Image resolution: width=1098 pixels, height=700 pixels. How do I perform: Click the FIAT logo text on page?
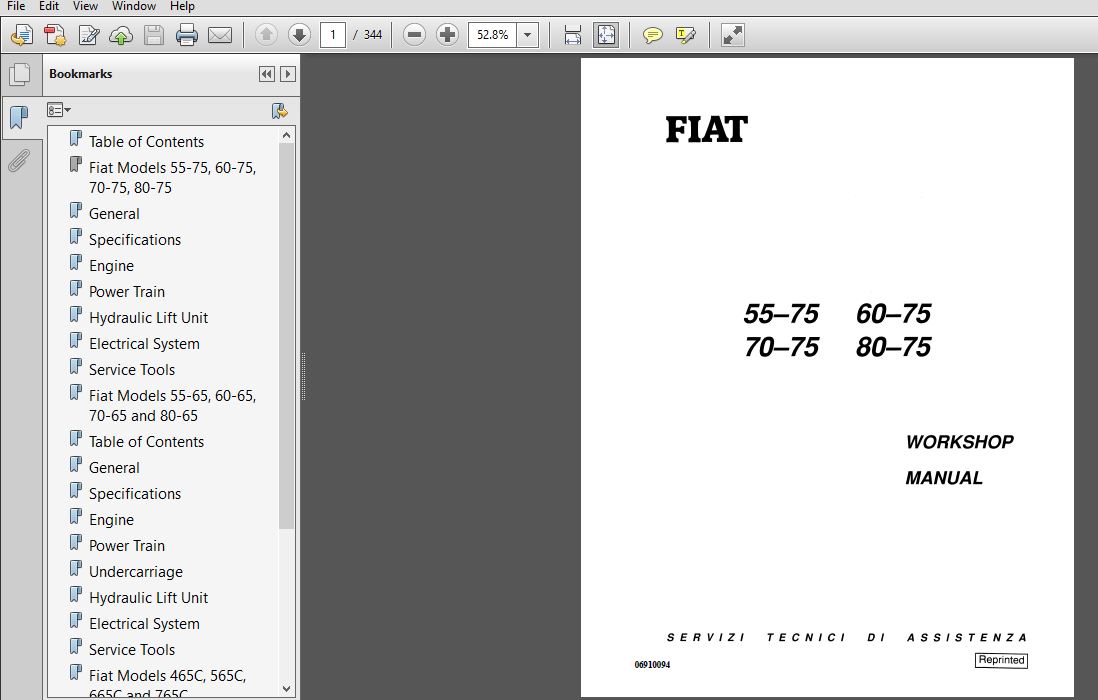pyautogui.click(x=707, y=130)
